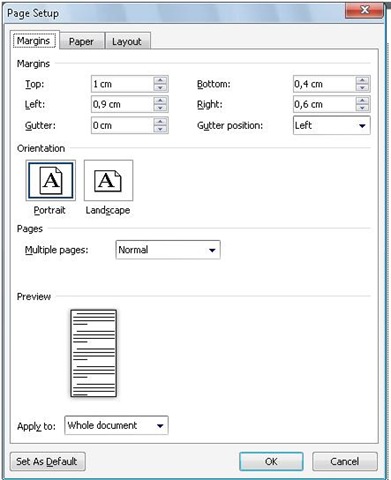Select the Portrait orientation icon

click(51, 180)
